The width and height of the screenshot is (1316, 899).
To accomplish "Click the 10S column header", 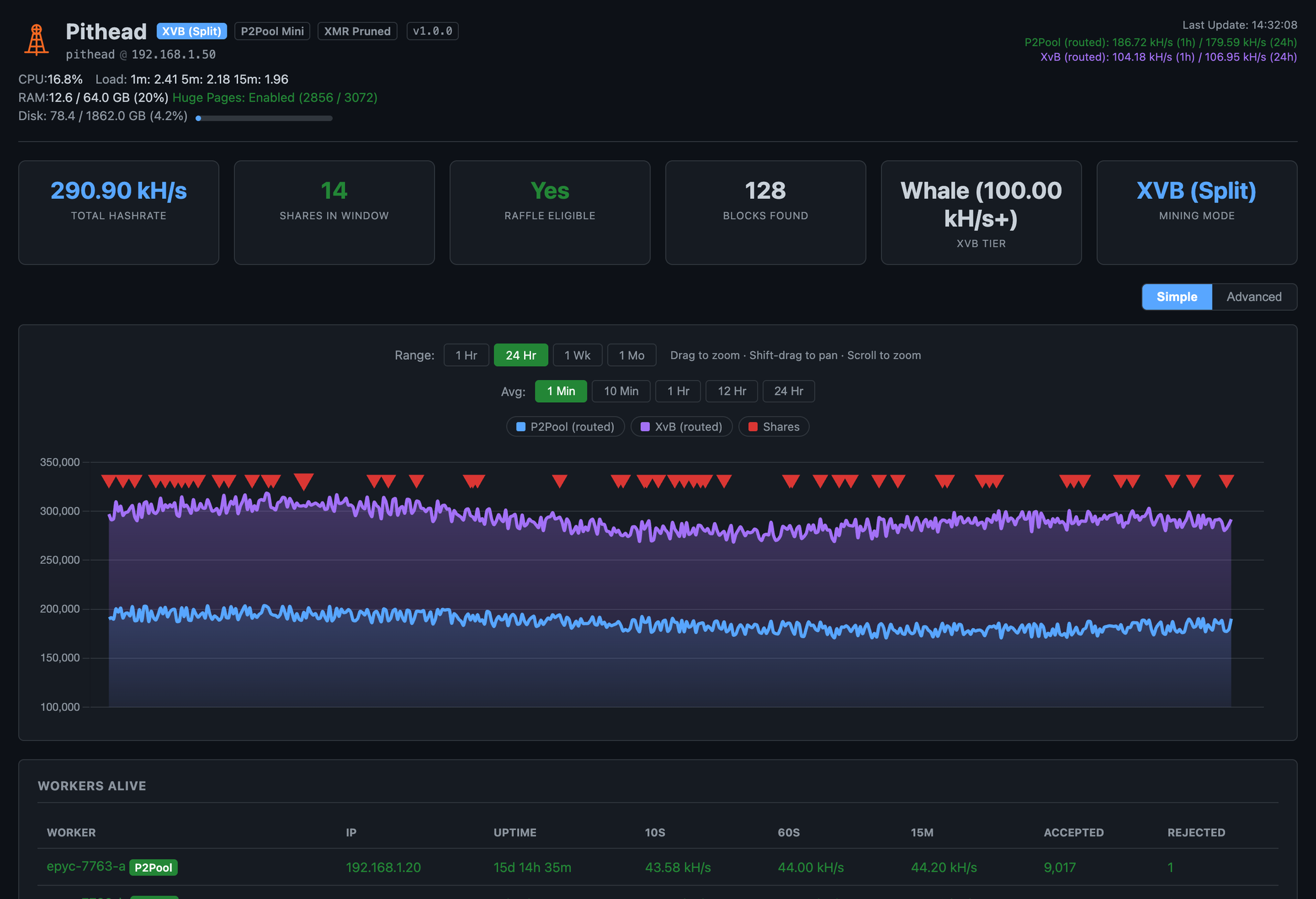I will [655, 832].
